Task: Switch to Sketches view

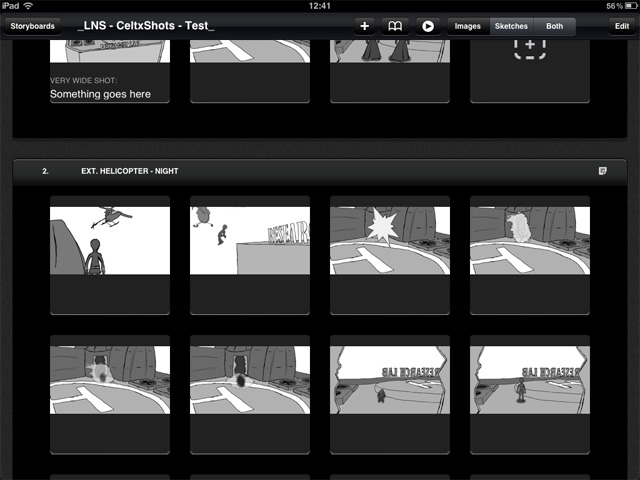Action: click(511, 26)
